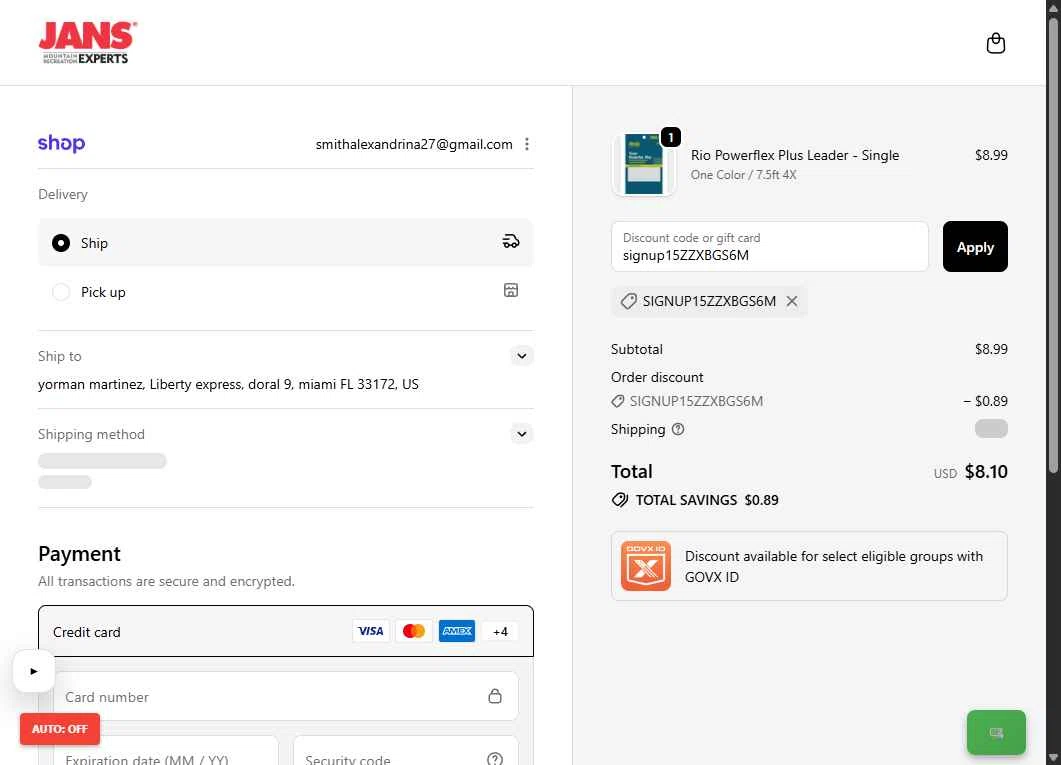This screenshot has height=765, width=1061.
Task: Click the shipping address text line
Action: point(228,384)
